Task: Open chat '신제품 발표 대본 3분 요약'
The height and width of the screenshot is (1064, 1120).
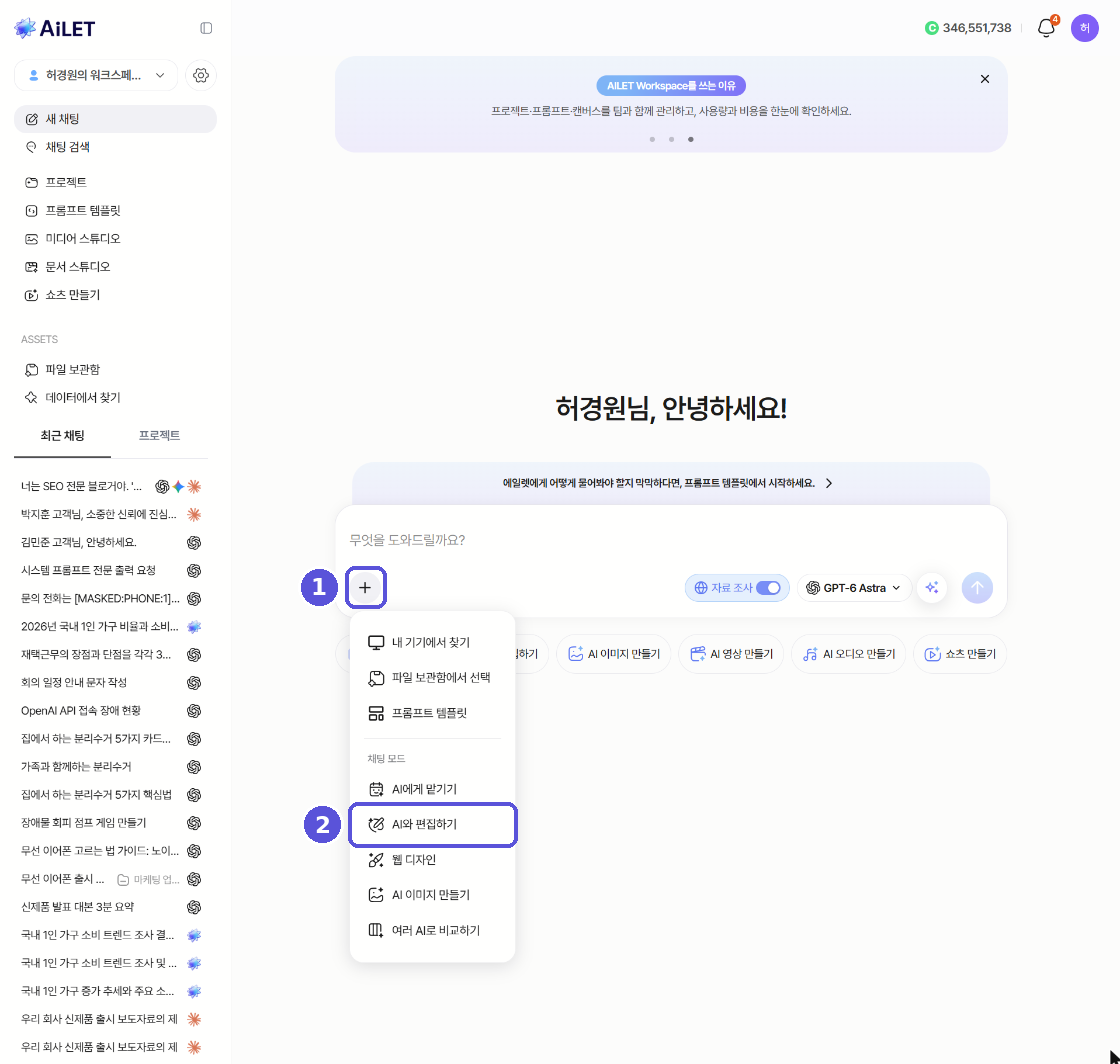Action: [x=111, y=907]
